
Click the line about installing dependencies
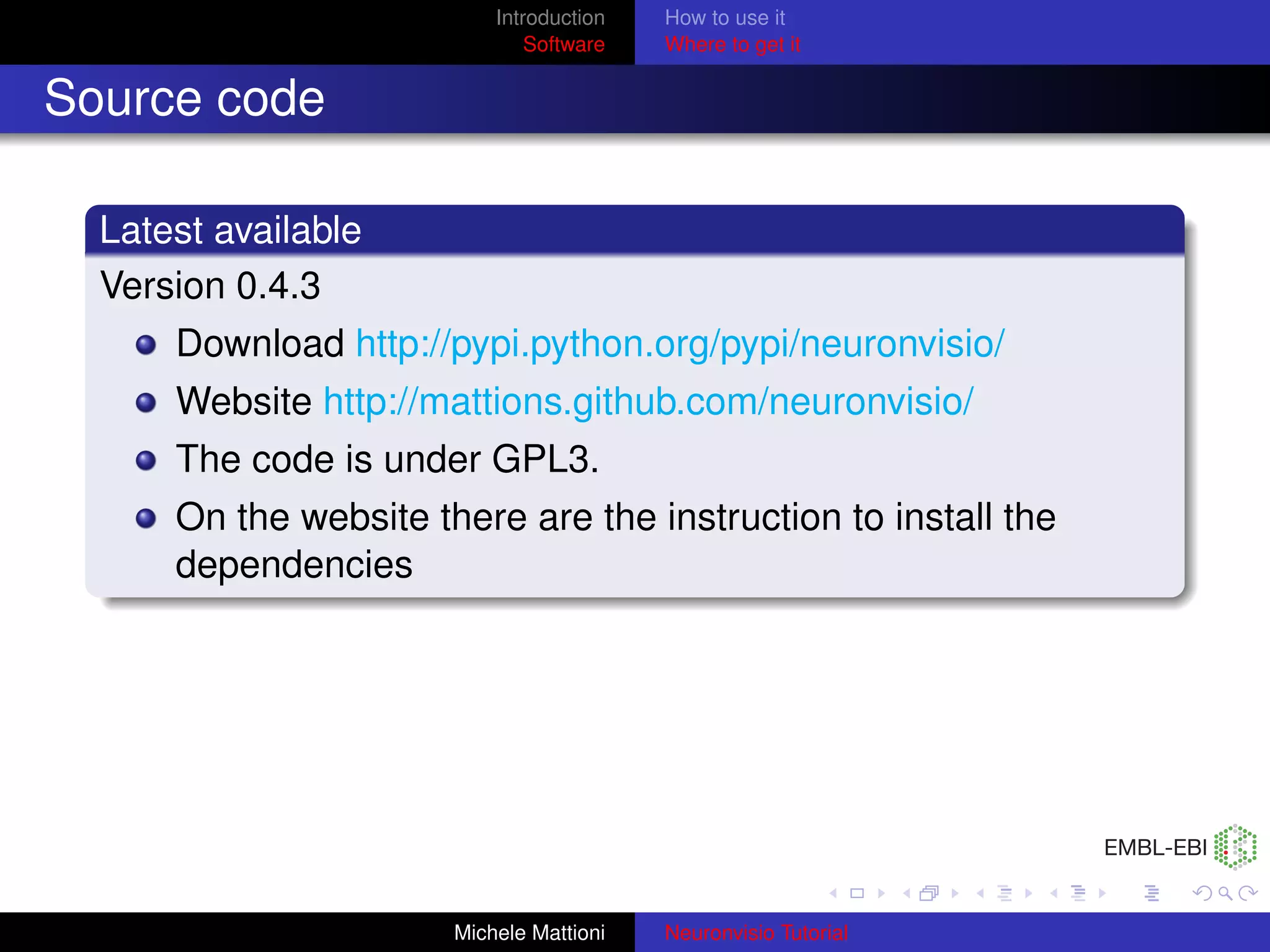tap(616, 540)
